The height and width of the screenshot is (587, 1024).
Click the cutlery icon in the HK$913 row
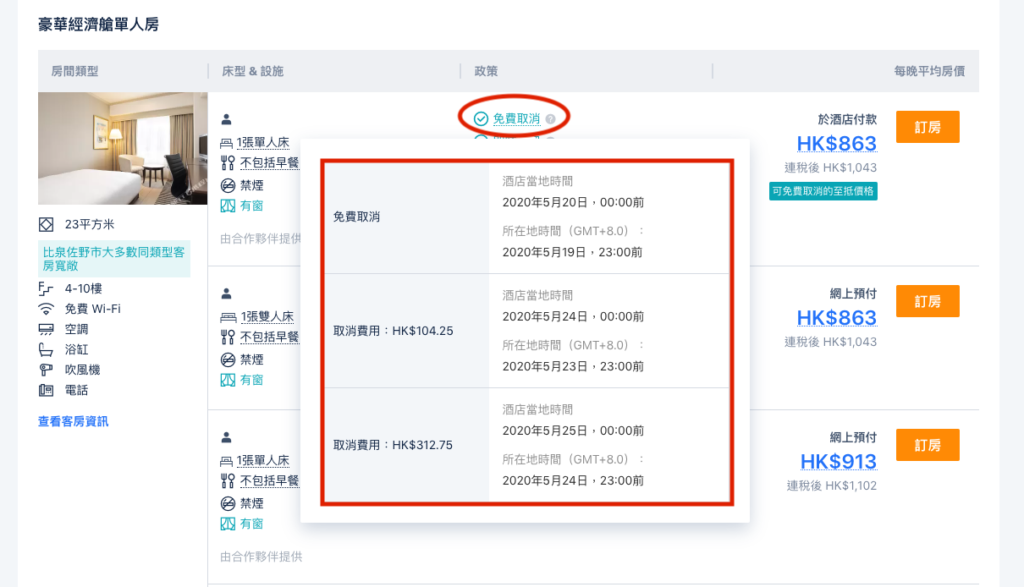pos(227,481)
